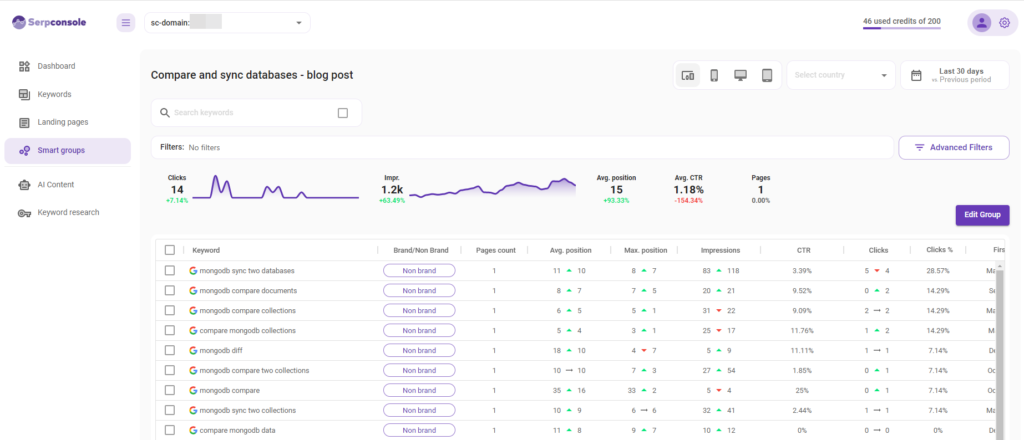Click the 28.57% Clicks % cell
The height and width of the screenshot is (440, 1024).
pos(940,270)
